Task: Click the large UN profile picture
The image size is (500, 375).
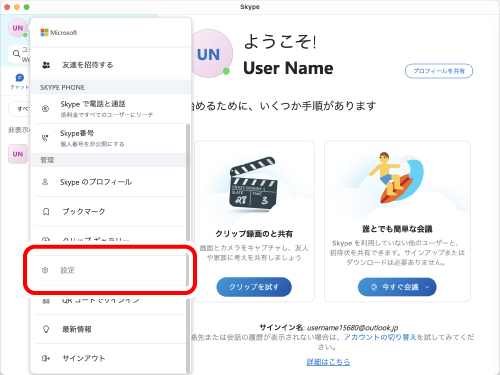Action: click(x=209, y=54)
